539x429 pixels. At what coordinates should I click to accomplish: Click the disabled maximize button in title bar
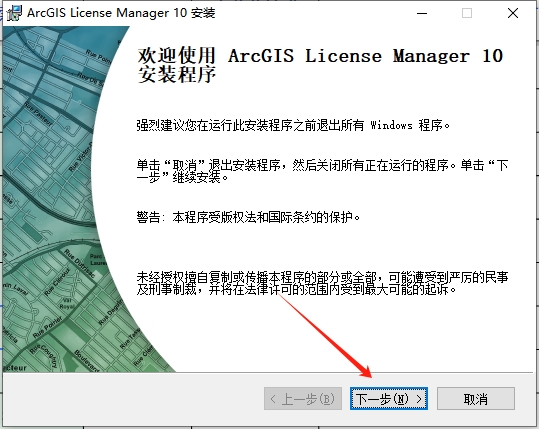click(x=467, y=13)
